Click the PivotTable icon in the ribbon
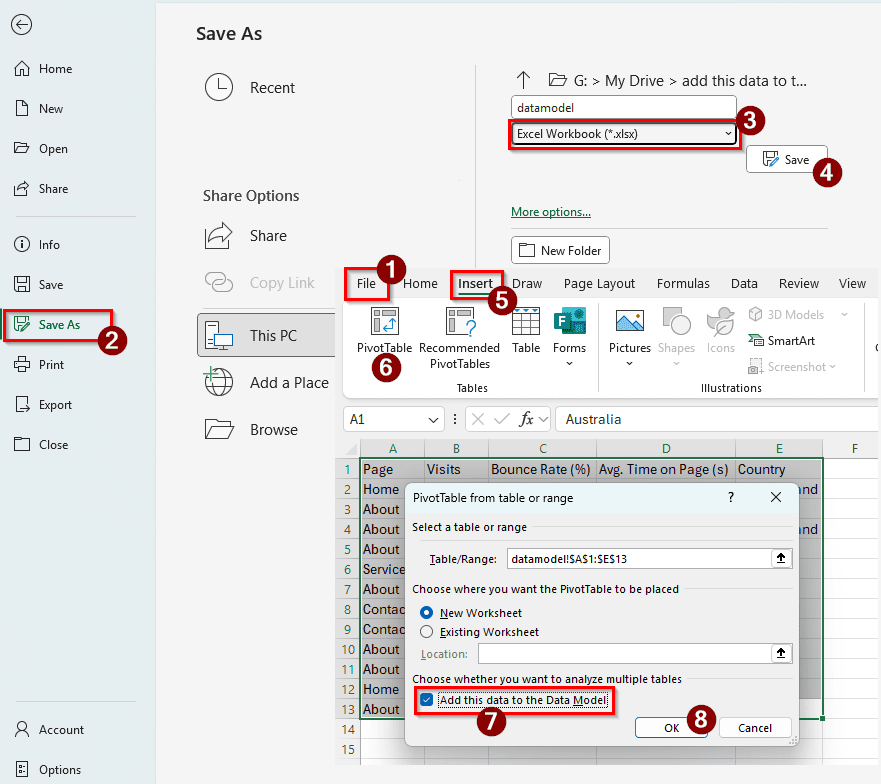Screen dimensions: 881x784 click(x=384, y=323)
